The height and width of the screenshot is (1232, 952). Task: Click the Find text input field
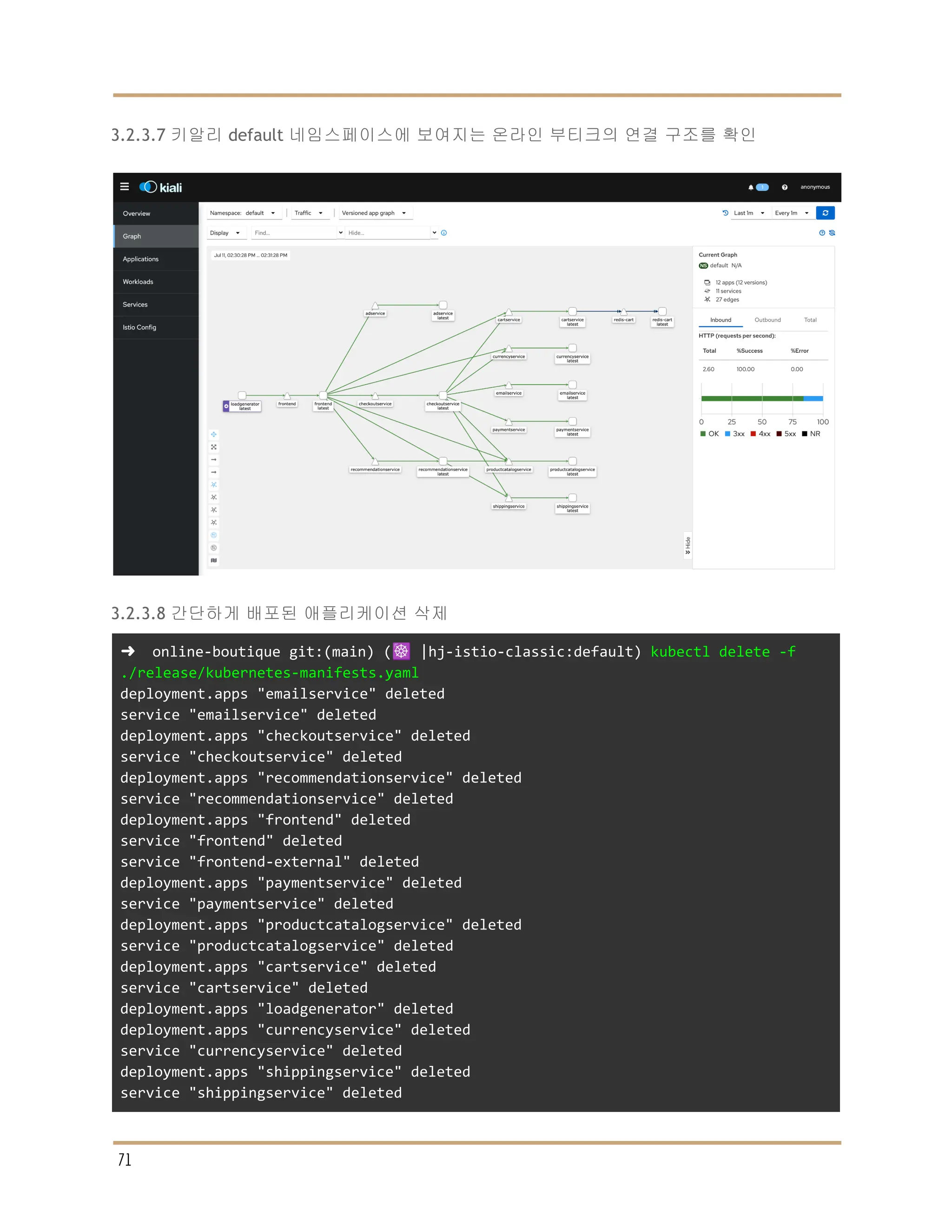293,233
